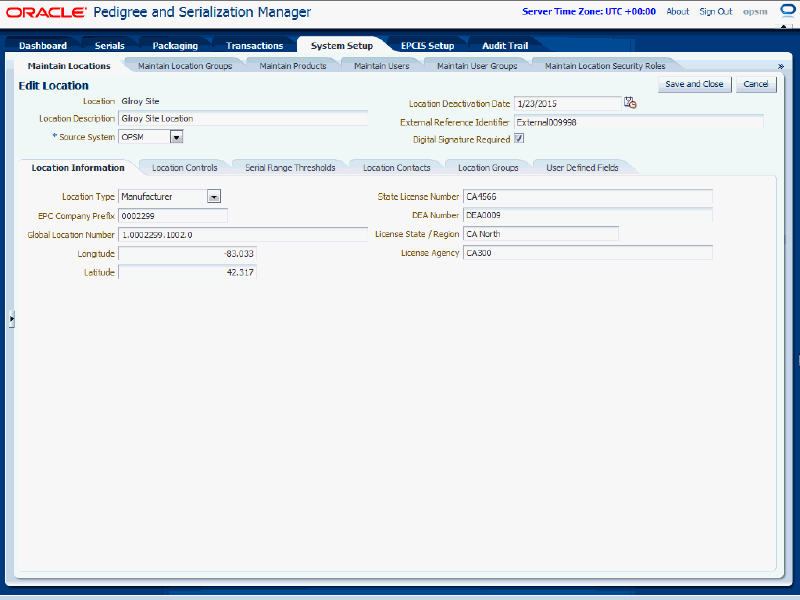This screenshot has width=800, height=600.
Task: Click the Location Deactivation Date field
Action: (x=567, y=103)
